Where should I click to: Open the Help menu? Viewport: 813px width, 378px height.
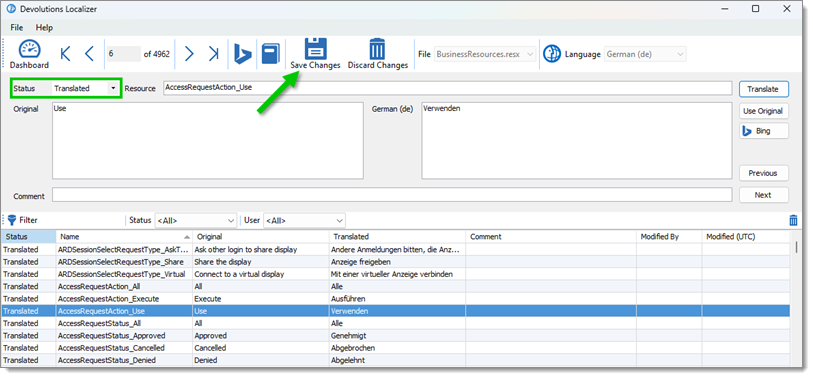44,27
